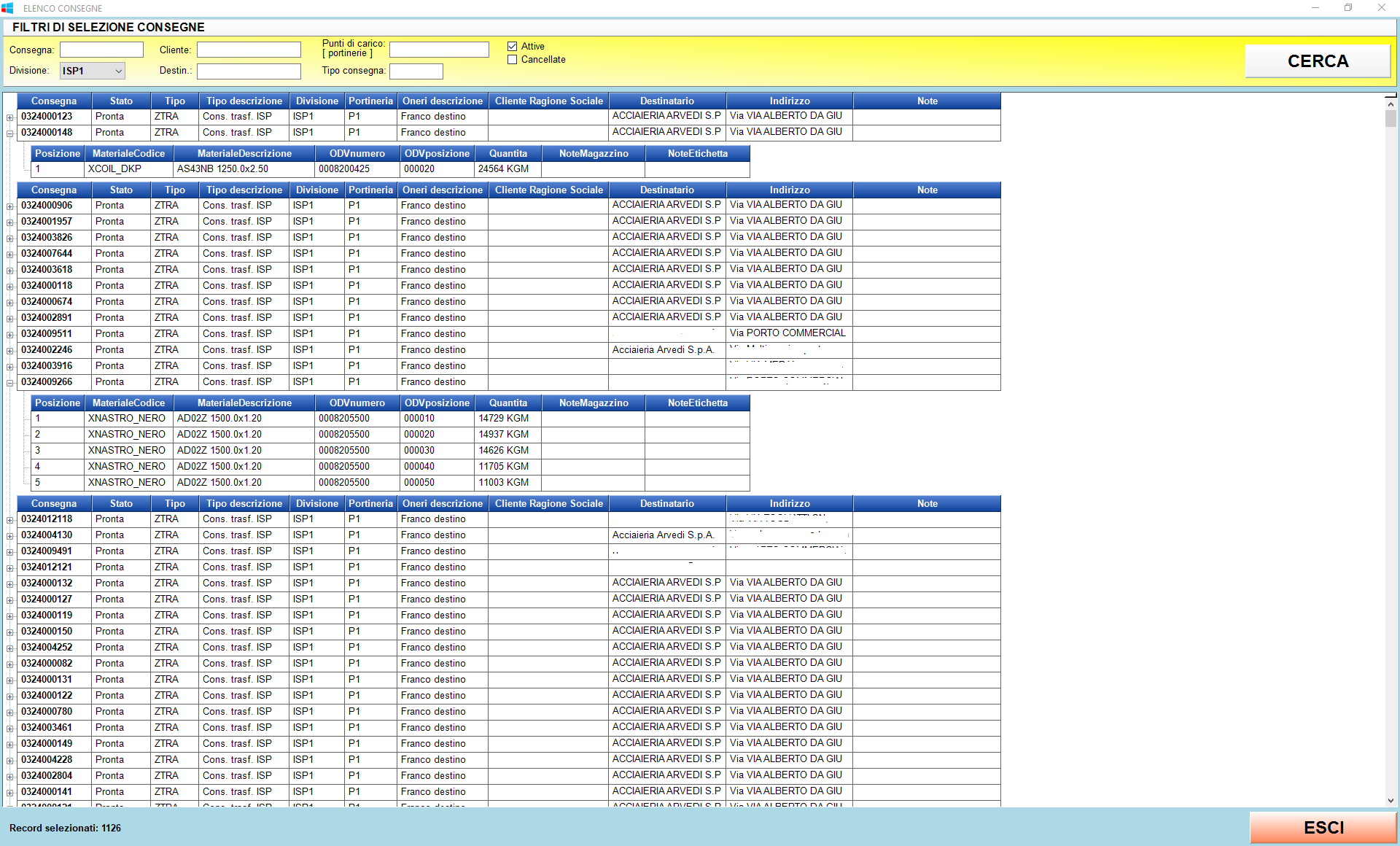
Task: Minimize the ELENCO CONSEGNE window
Action: [1315, 8]
